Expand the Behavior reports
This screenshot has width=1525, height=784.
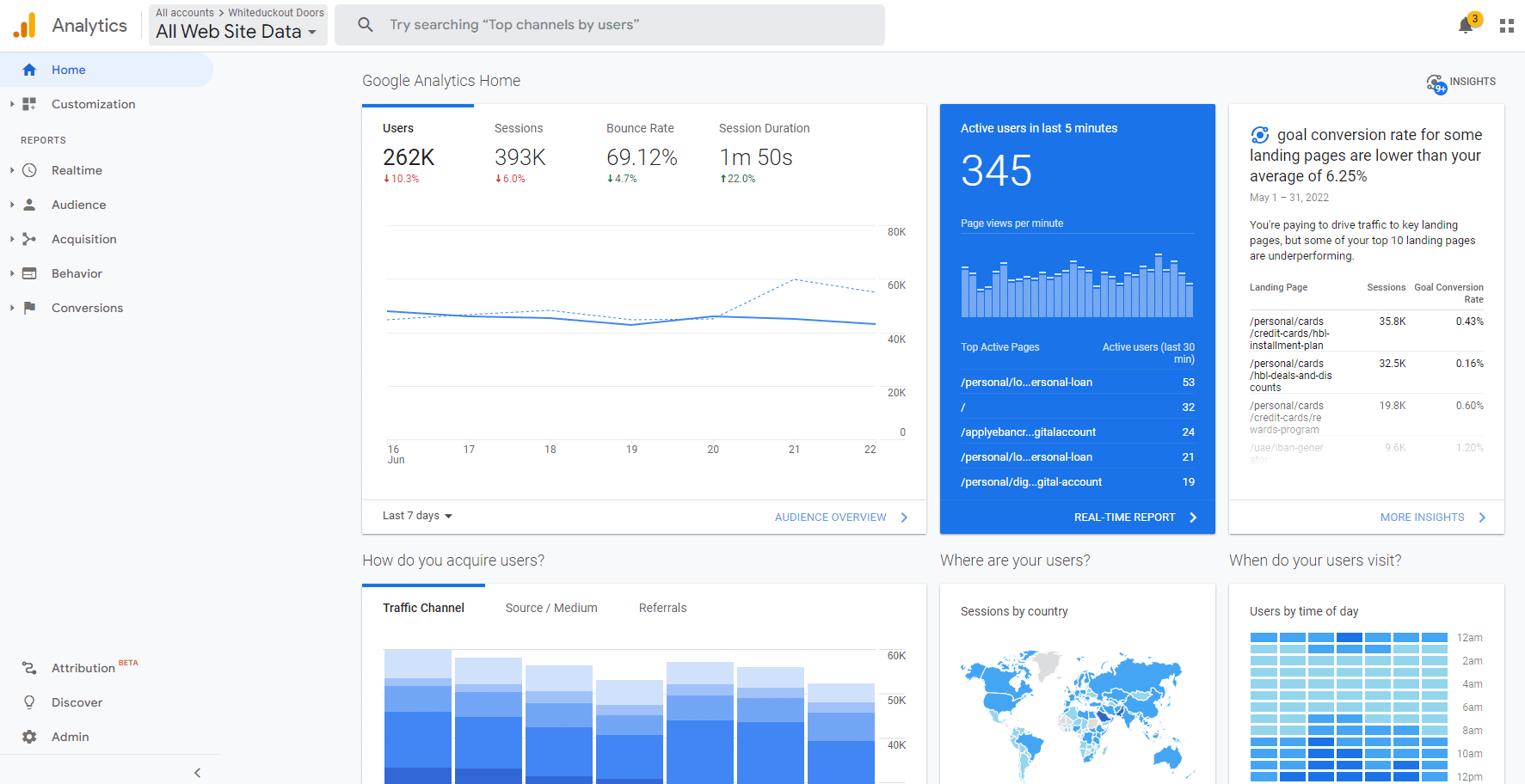click(x=12, y=273)
